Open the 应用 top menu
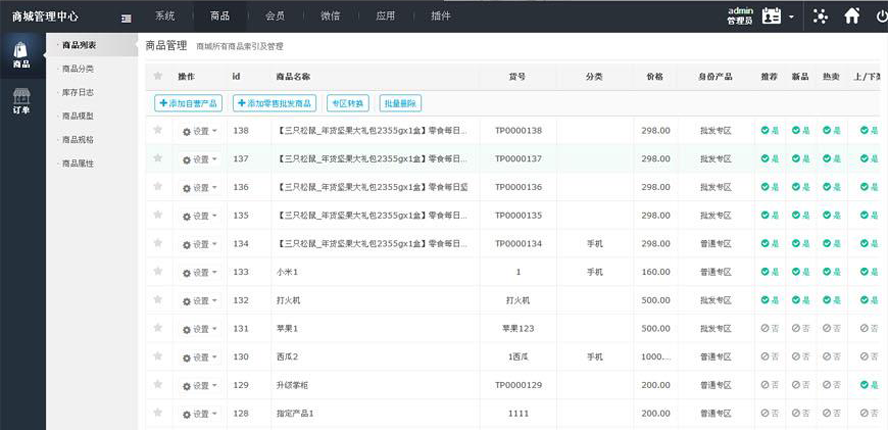 click(385, 16)
